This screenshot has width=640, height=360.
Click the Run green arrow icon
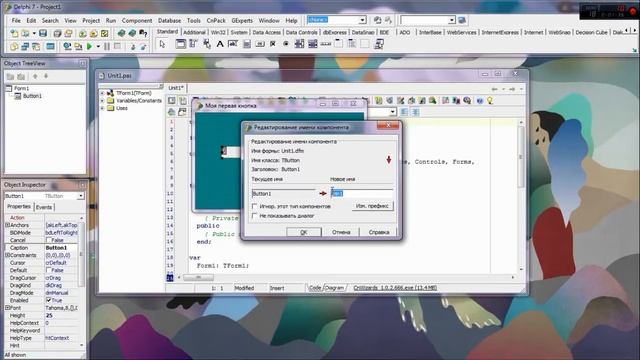(89, 47)
